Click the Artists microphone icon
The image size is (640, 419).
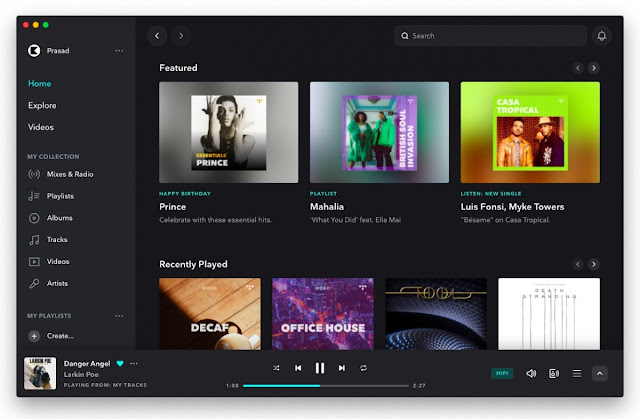(34, 284)
